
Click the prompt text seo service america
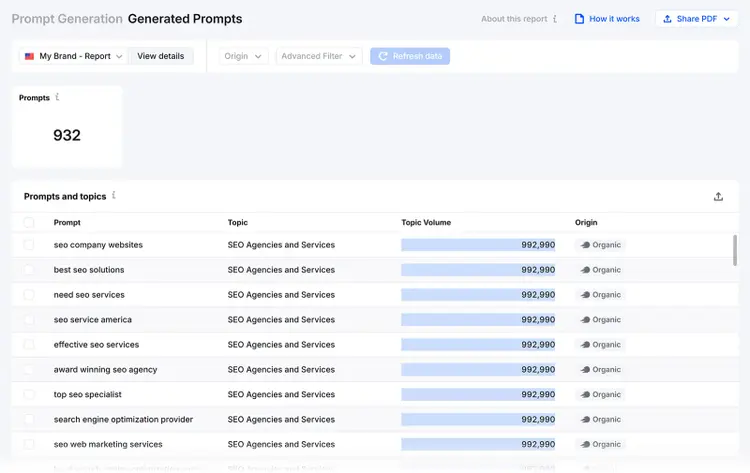tap(93, 319)
